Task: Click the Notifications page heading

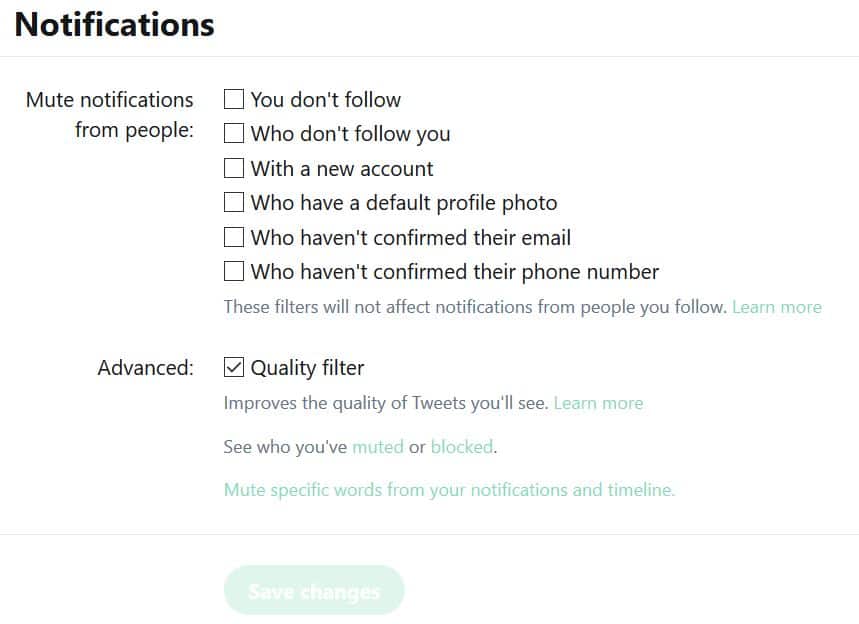Action: (114, 25)
